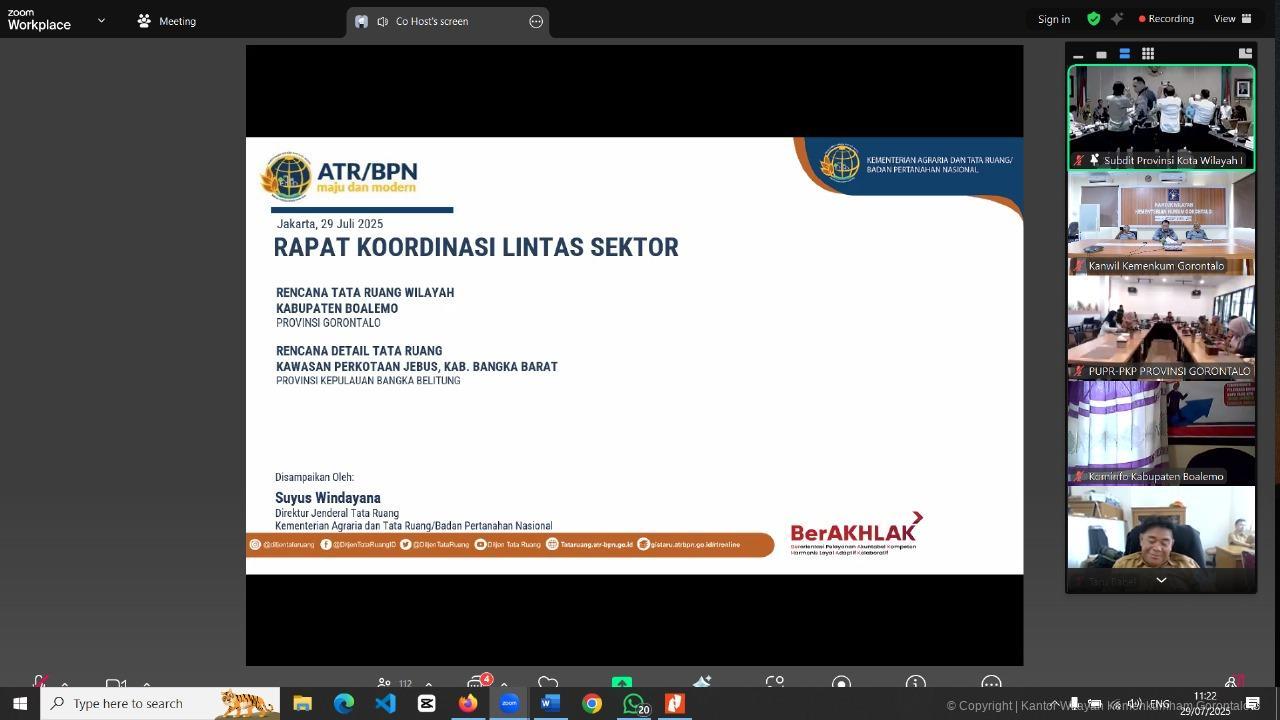Open Firefox from the taskbar
This screenshot has height=720, width=1280.
click(468, 704)
